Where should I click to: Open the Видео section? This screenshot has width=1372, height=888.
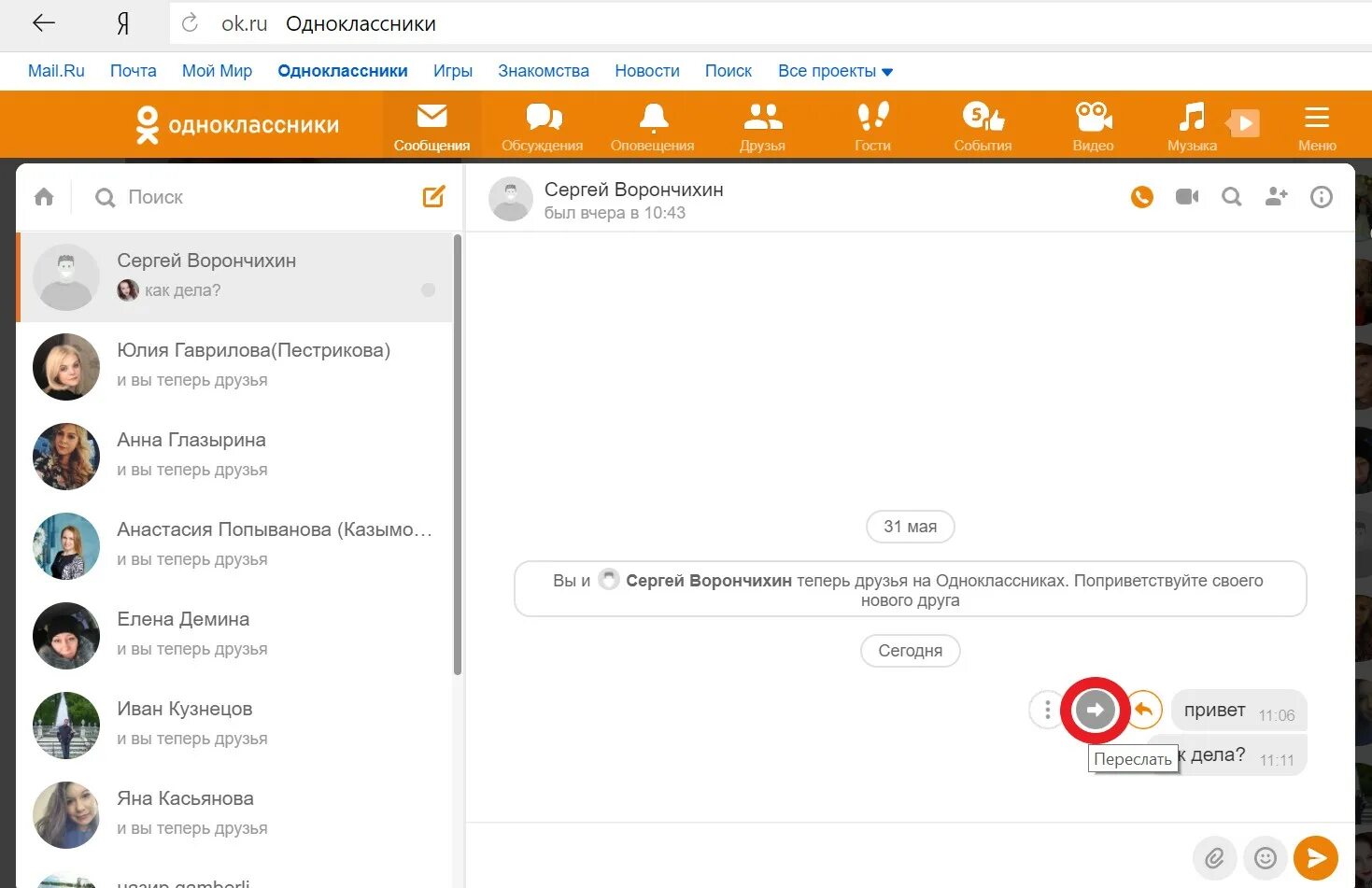click(x=1093, y=126)
